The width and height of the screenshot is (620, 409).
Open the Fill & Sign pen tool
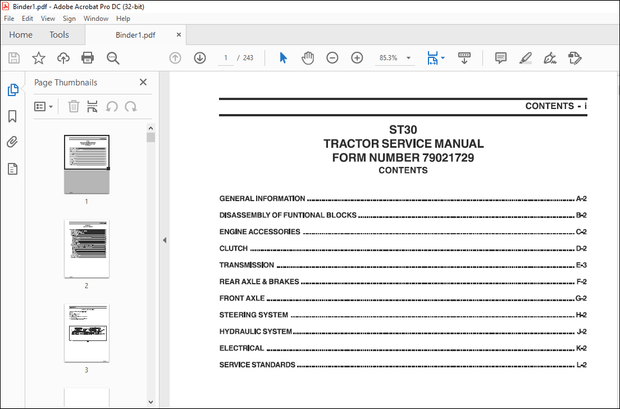point(550,58)
